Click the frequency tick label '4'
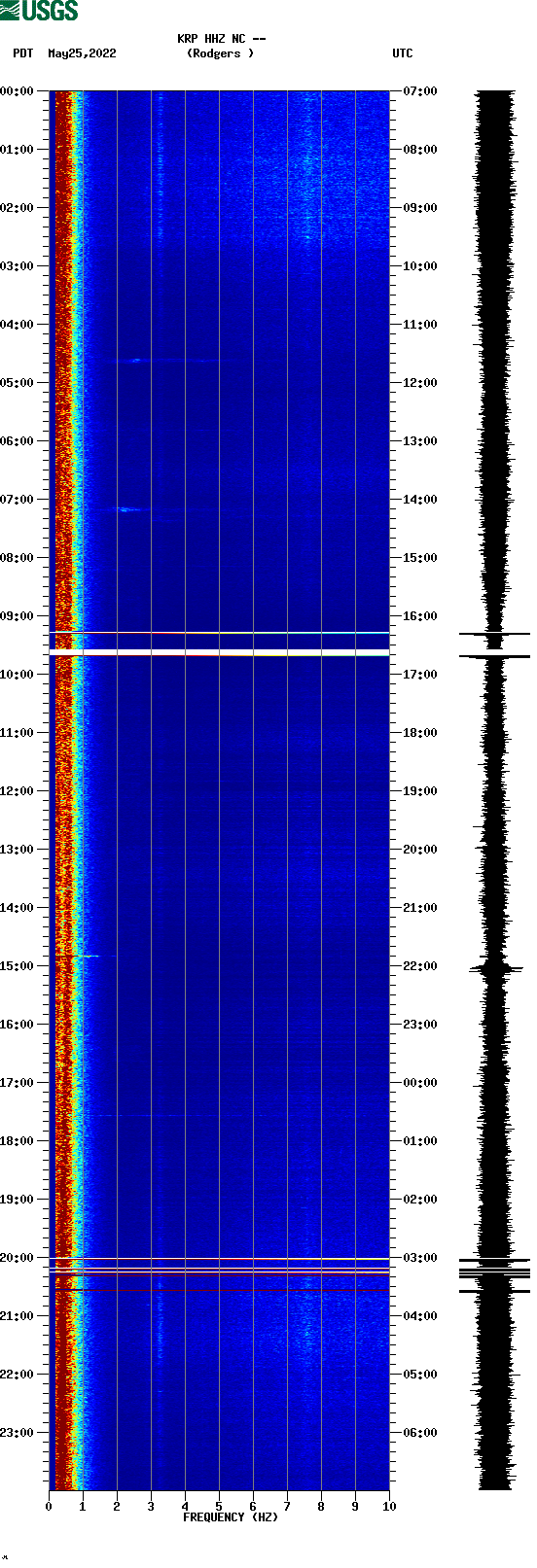 185,1507
